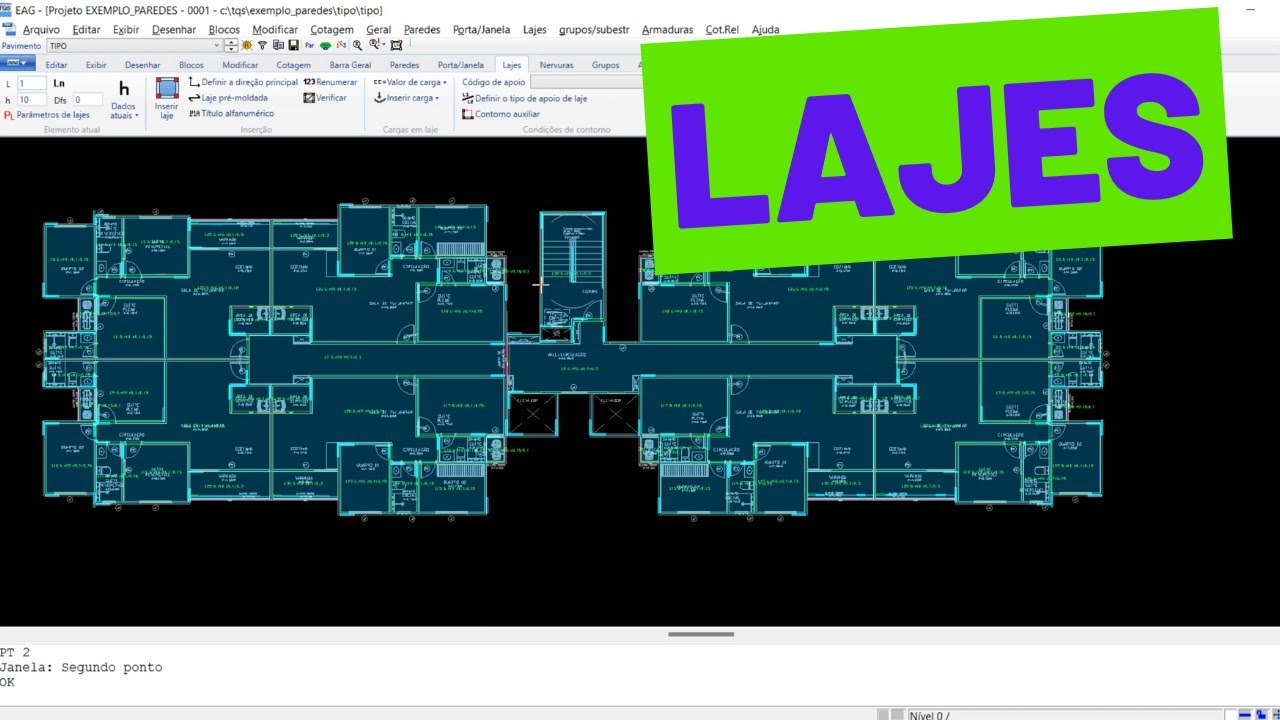The width and height of the screenshot is (1280, 720).
Task: Click the blue shapes icon in the status bar
Action: [x=1262, y=715]
